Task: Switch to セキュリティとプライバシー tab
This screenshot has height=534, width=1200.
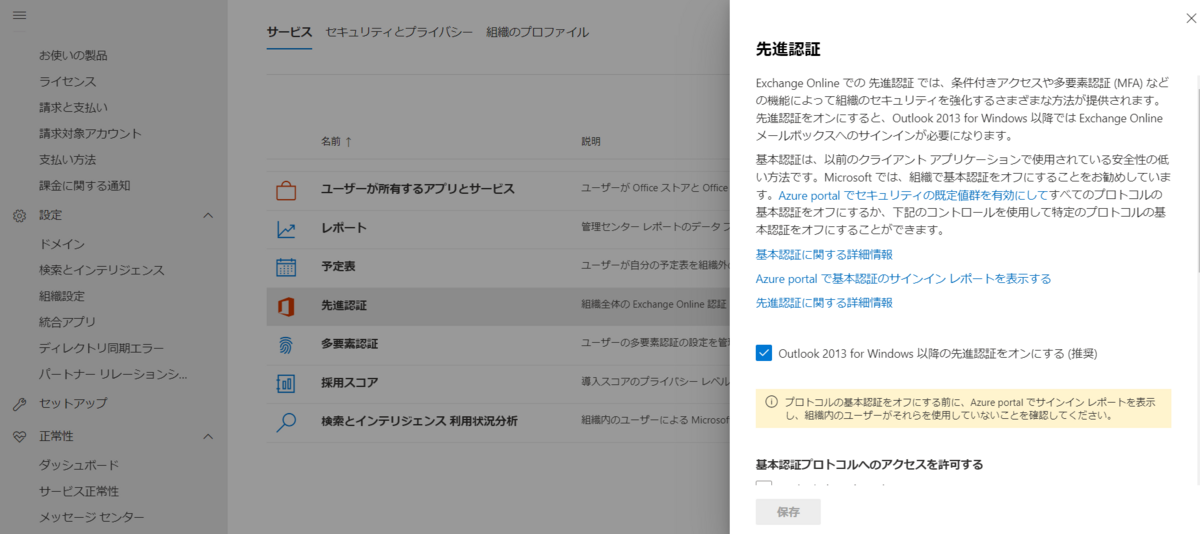Action: coord(399,32)
